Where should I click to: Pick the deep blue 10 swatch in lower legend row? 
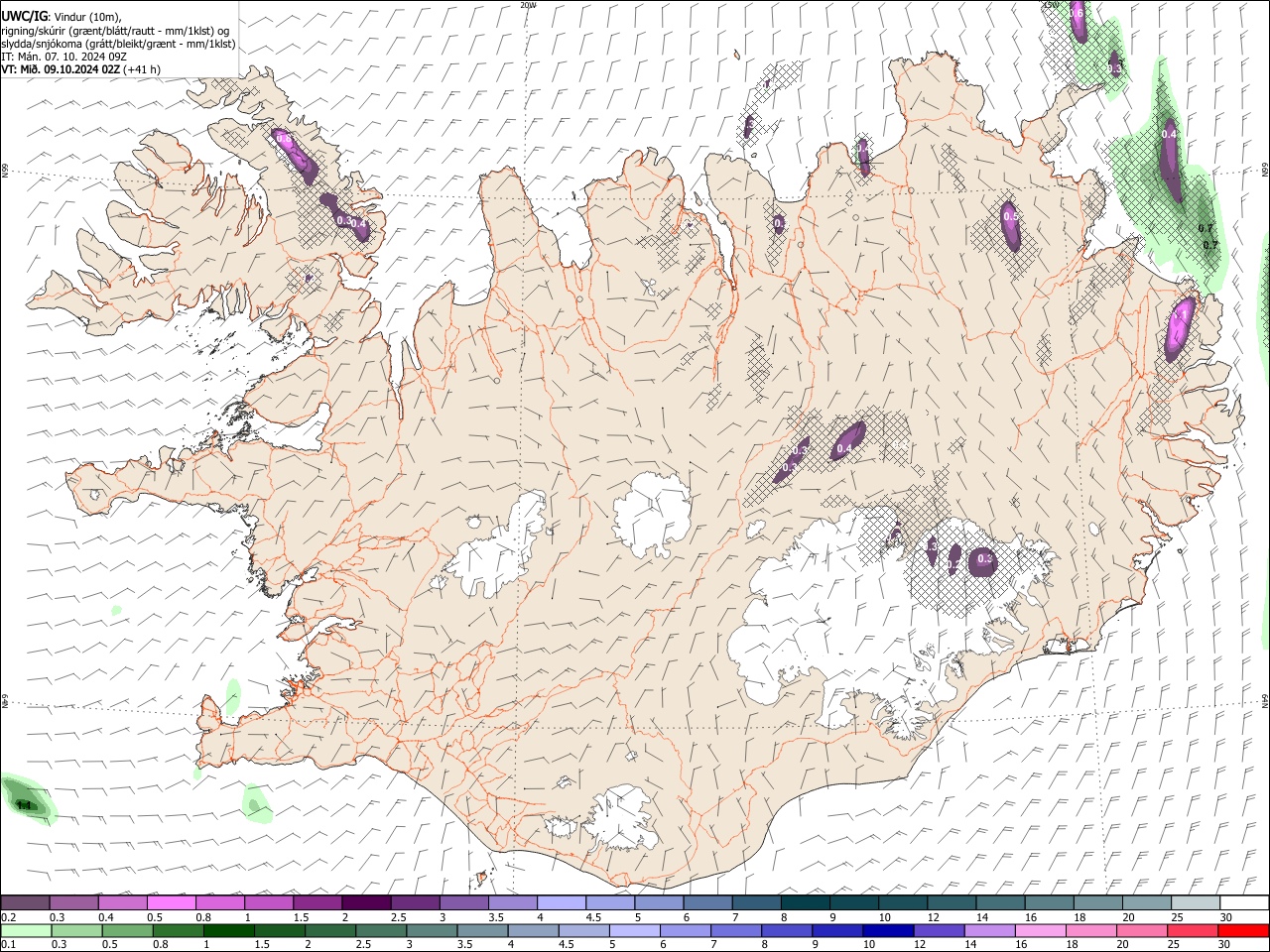pyautogui.click(x=888, y=930)
